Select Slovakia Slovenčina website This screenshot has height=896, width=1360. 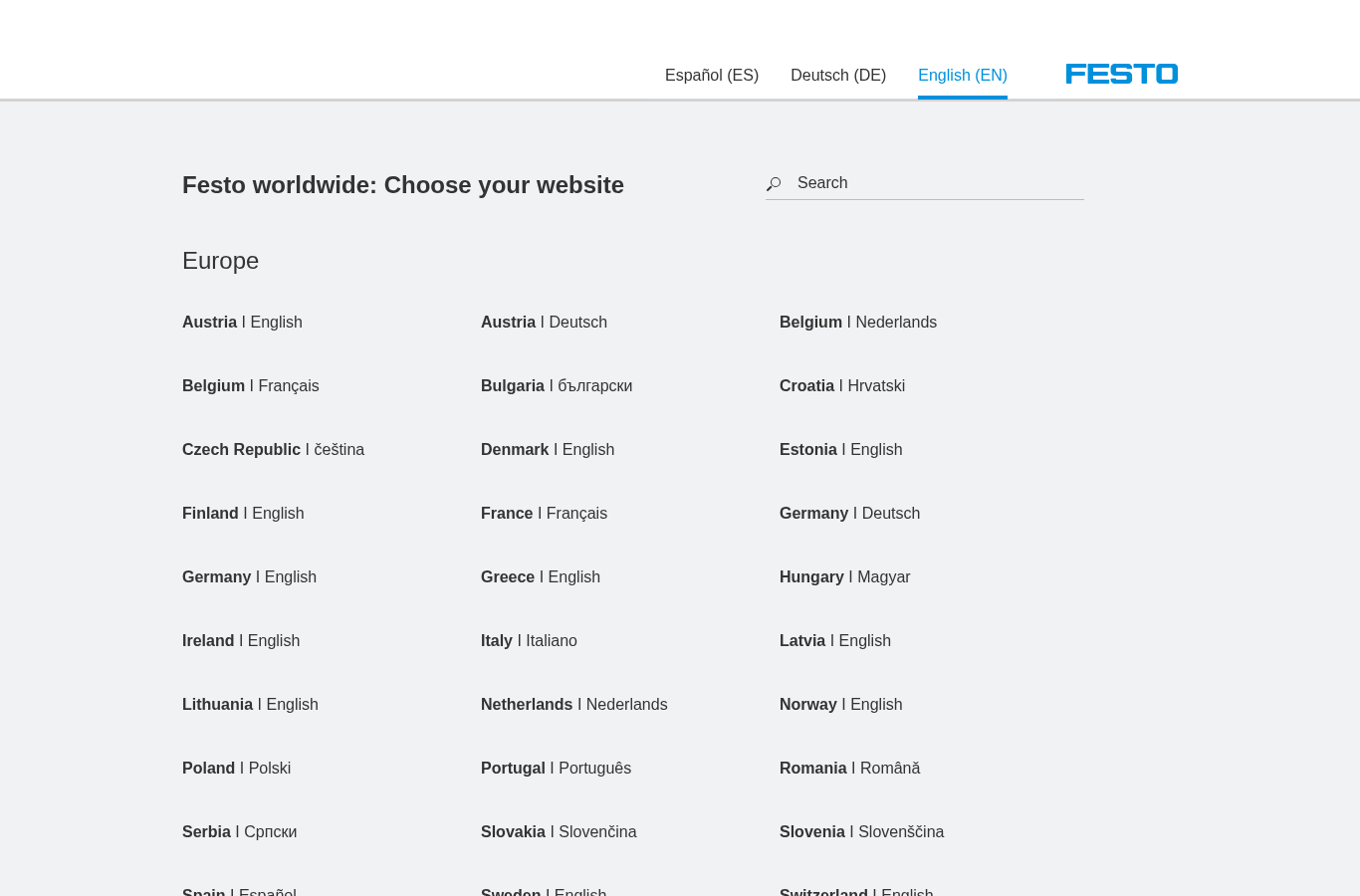[559, 832]
